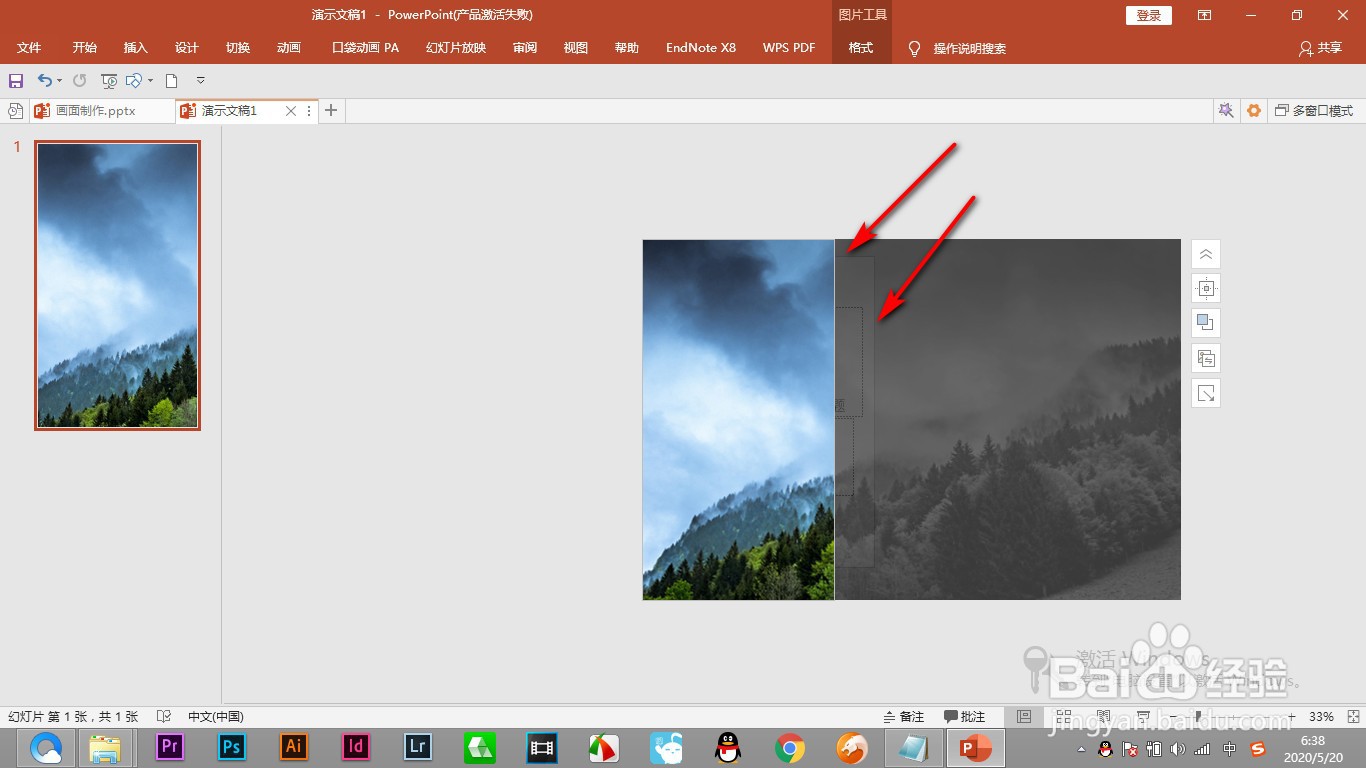Open the 动画 ribbon tab
This screenshot has height=768, width=1366.
[289, 48]
